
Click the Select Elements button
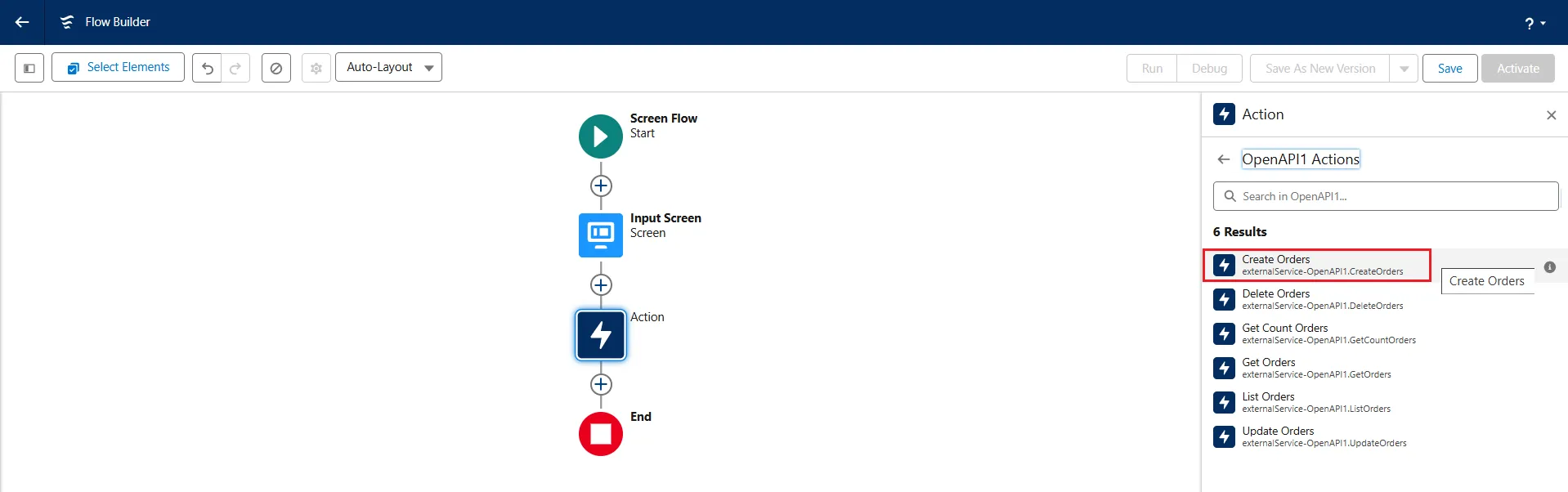tap(118, 67)
